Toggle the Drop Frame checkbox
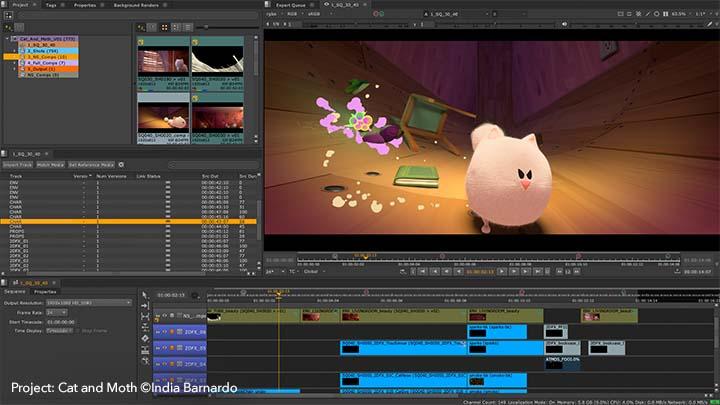 point(76,329)
